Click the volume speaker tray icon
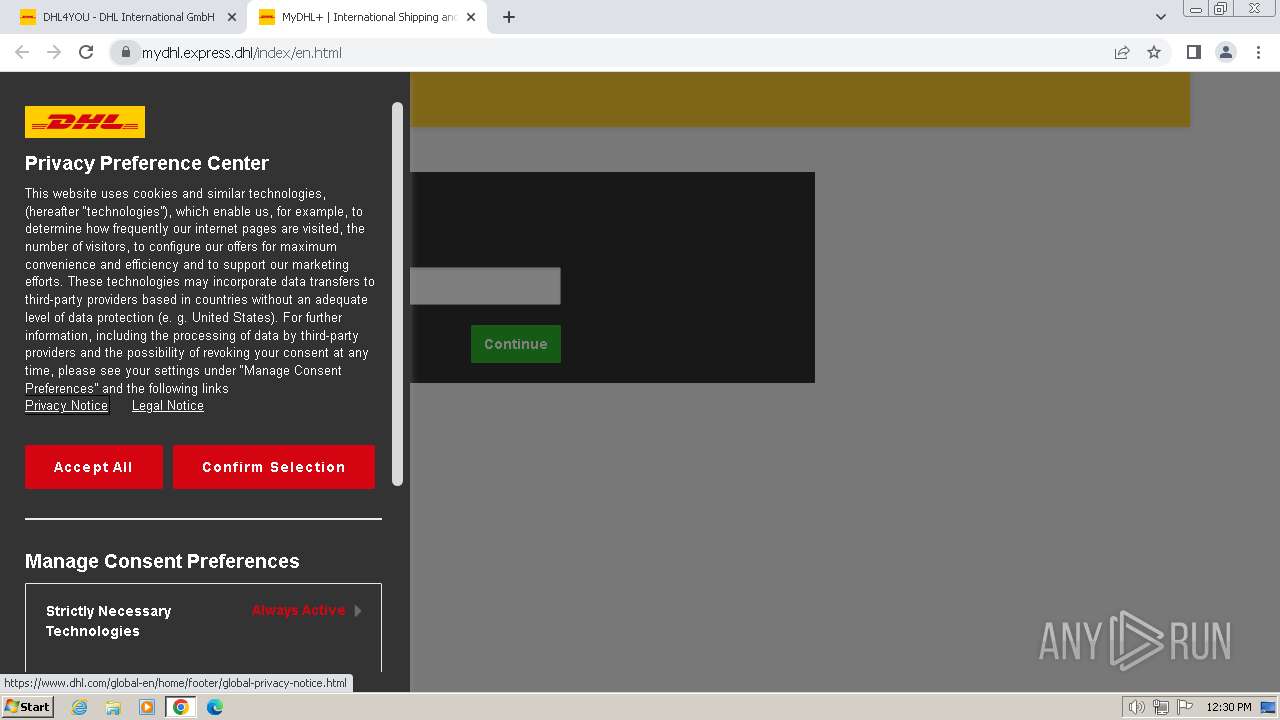The height and width of the screenshot is (720, 1280). [x=1137, y=707]
